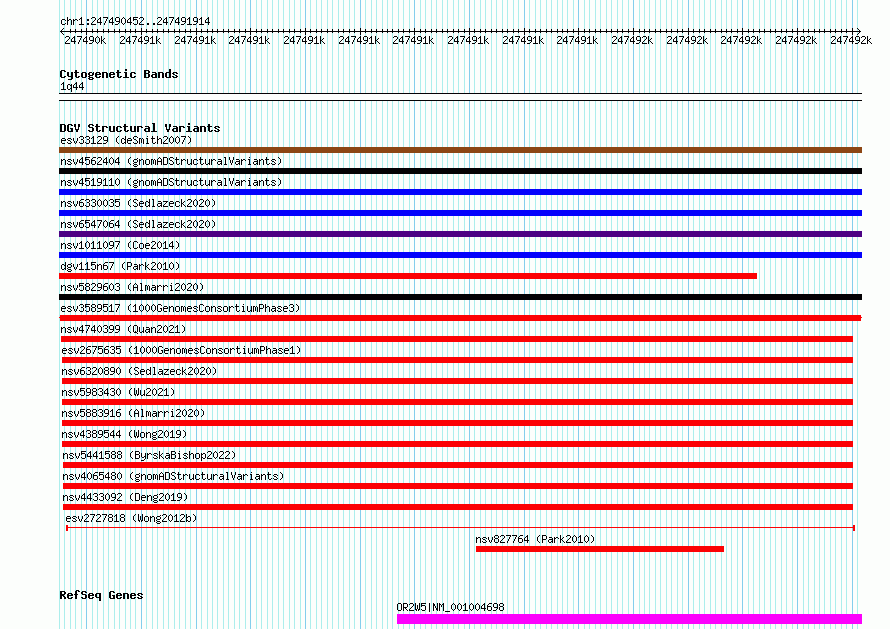The height and width of the screenshot is (629, 890).
Task: Select nsv6320890 (Sedlazeck2020) label
Action: click(139, 371)
